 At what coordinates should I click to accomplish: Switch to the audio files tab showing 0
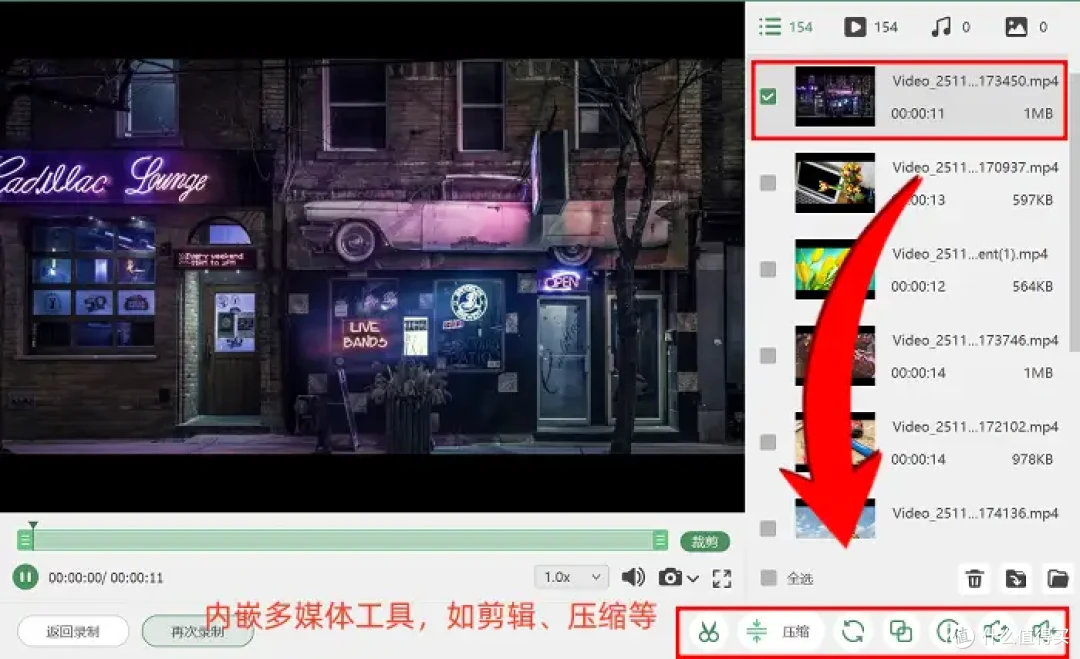coord(951,27)
